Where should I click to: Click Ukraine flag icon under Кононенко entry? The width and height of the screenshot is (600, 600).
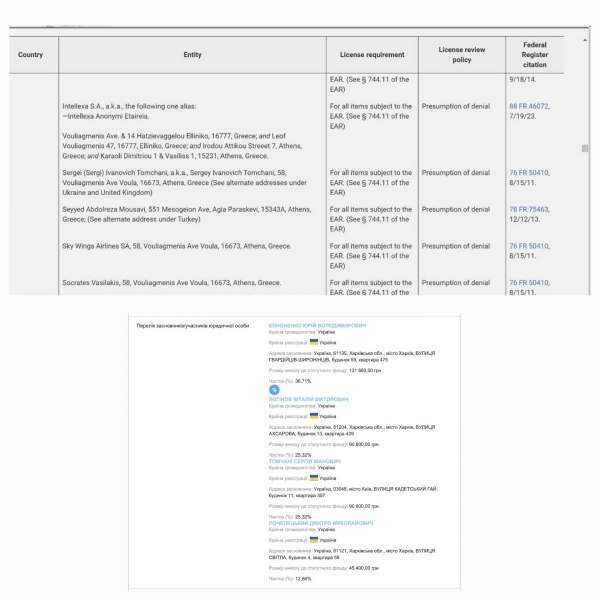pyautogui.click(x=314, y=342)
